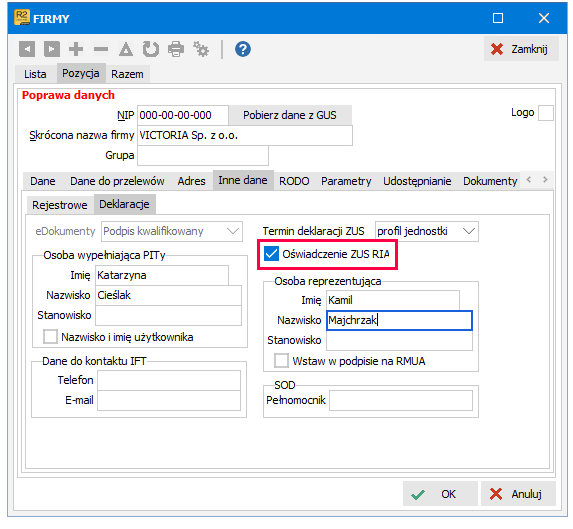Click the triangle edit icon in toolbar
573x529 pixels.
[x=126, y=49]
